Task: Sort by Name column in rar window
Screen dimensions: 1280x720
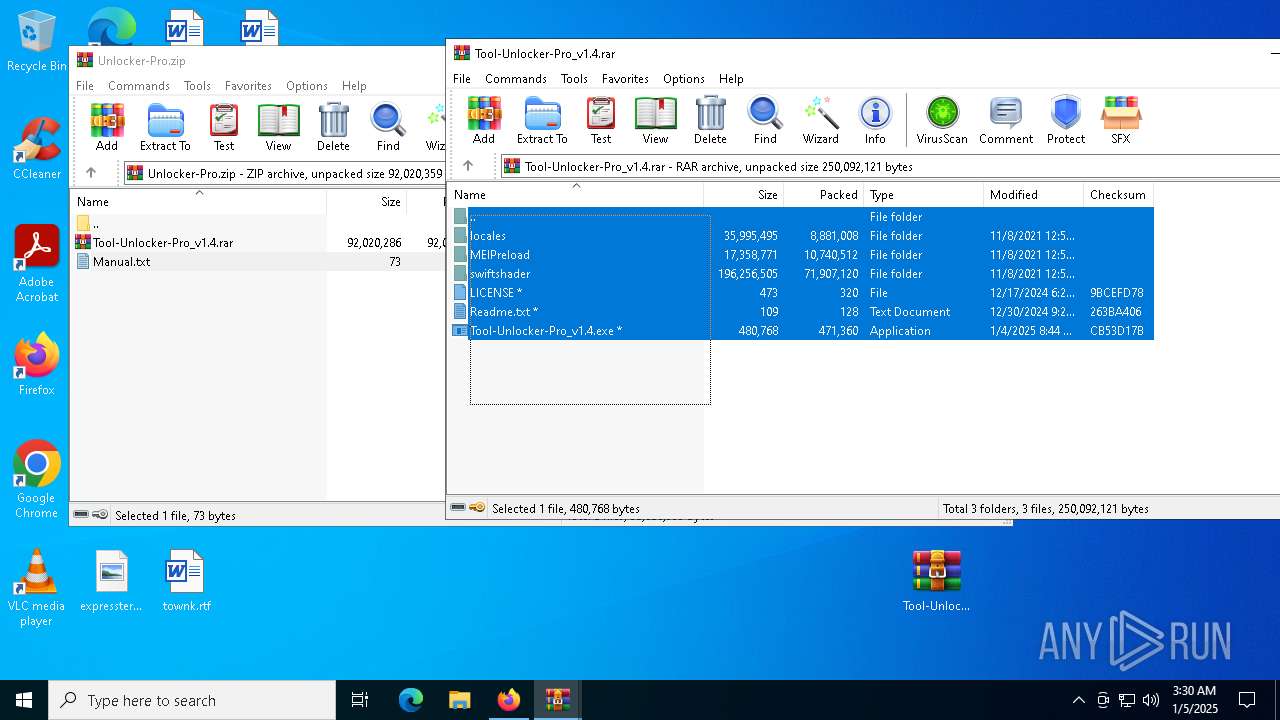Action: click(576, 194)
